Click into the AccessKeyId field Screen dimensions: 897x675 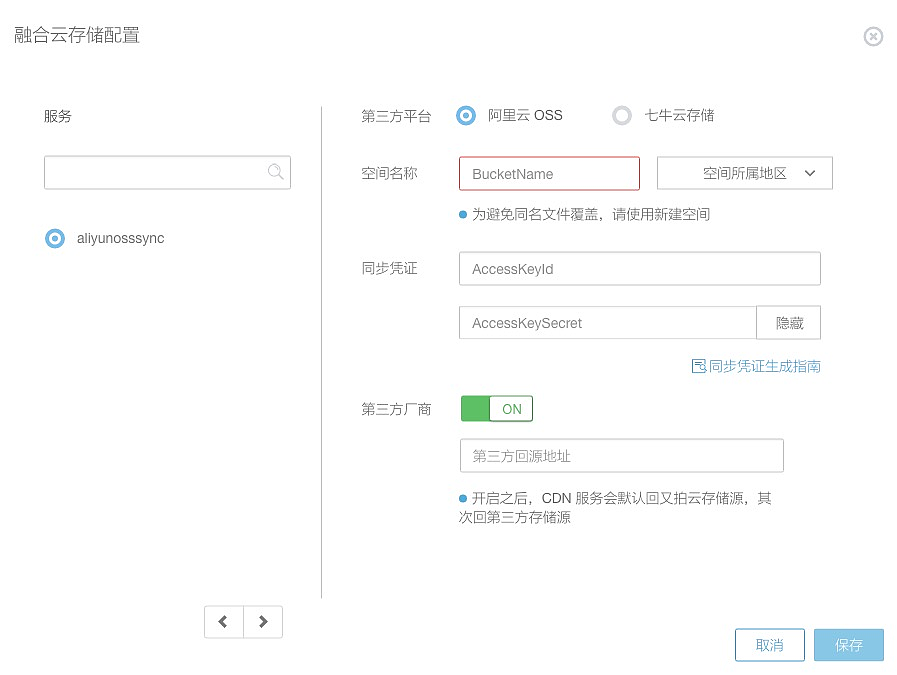(639, 269)
